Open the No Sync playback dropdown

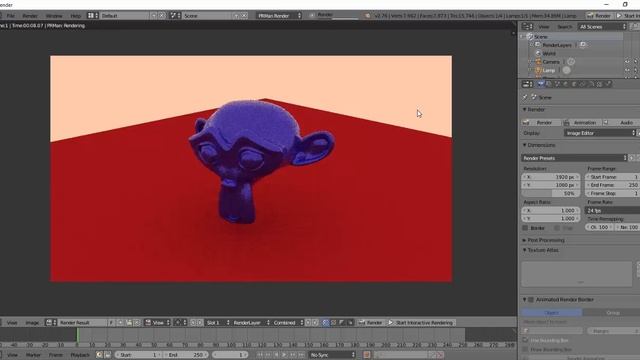tap(332, 355)
